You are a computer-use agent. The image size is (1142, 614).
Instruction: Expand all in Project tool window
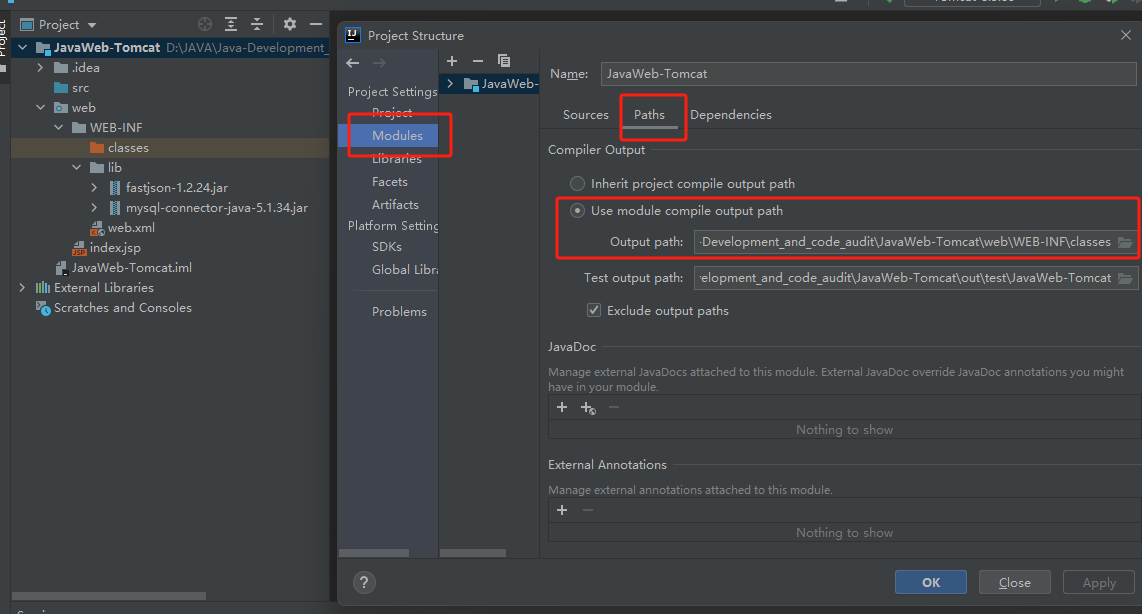tap(231, 24)
